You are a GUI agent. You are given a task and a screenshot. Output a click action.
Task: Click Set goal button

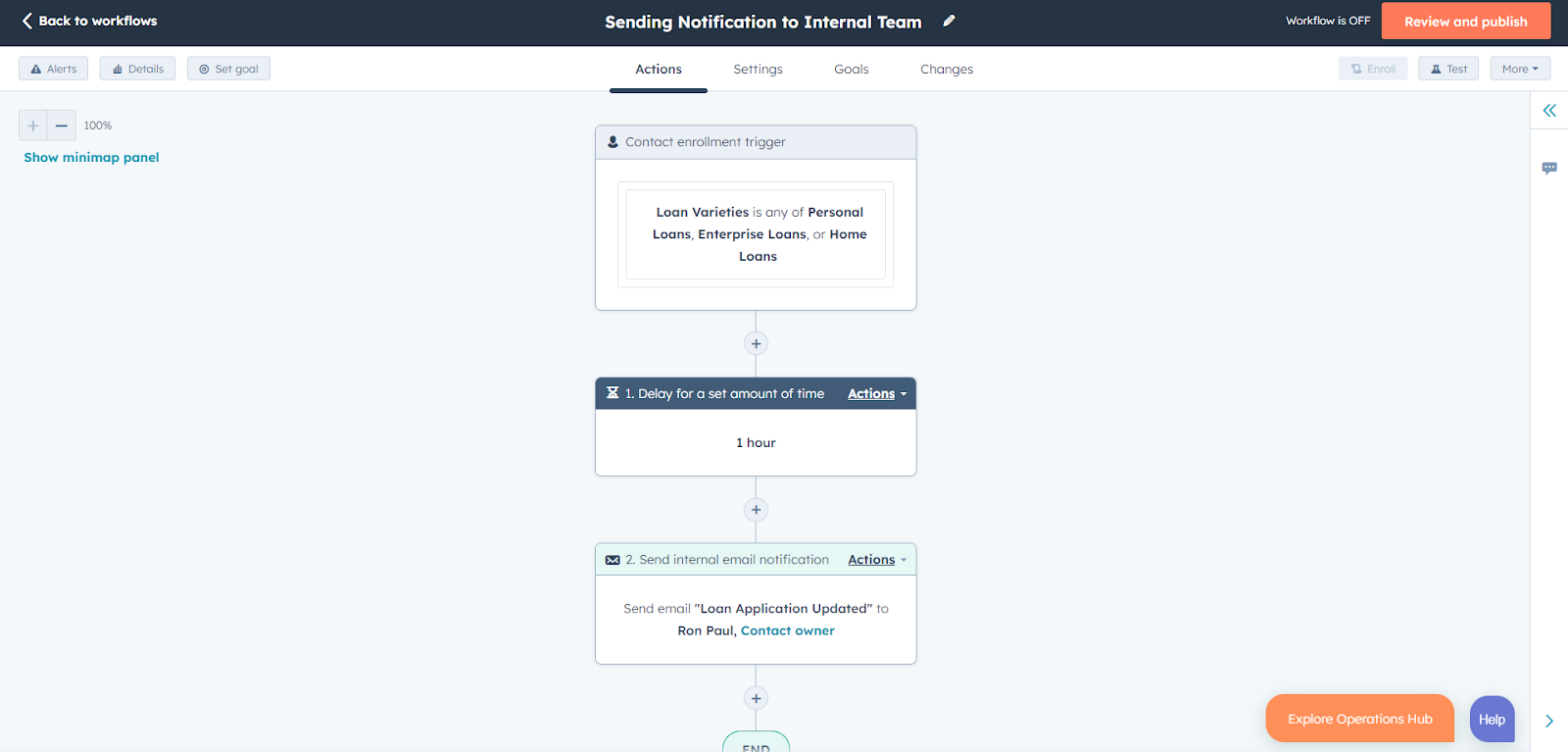coord(228,69)
